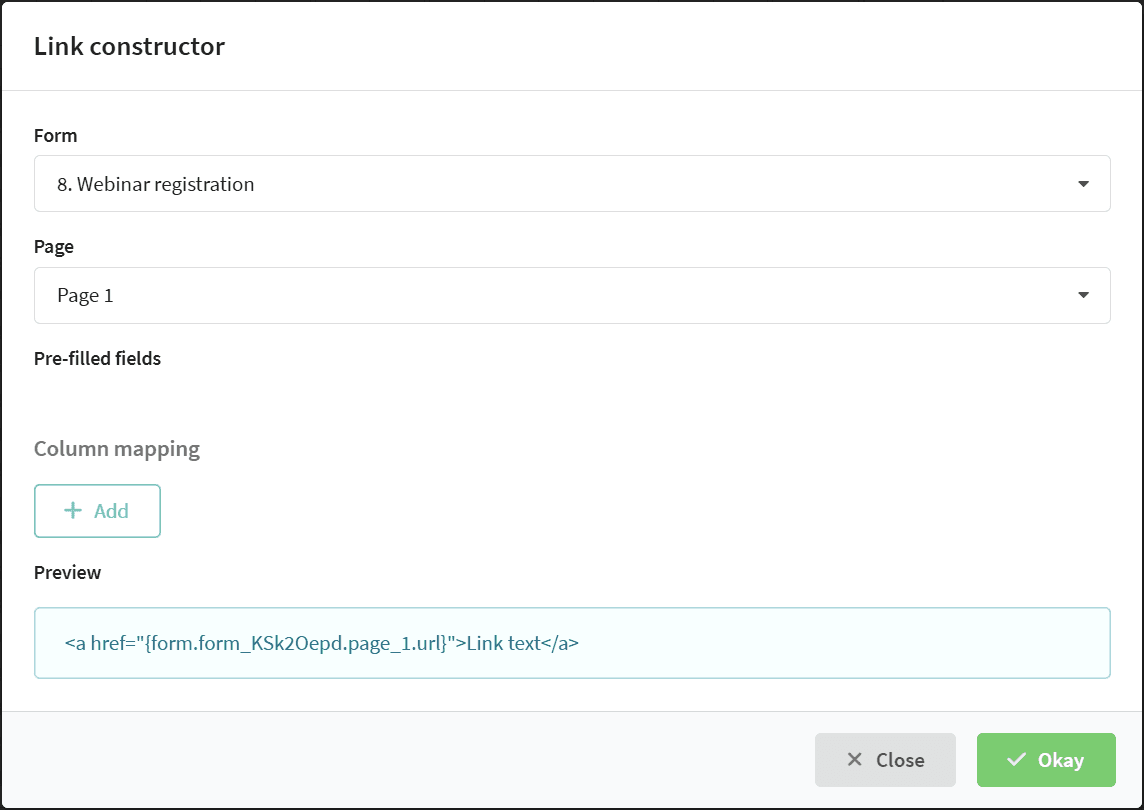
Task: Open the Page dropdown showing Page 1
Action: [572, 296]
